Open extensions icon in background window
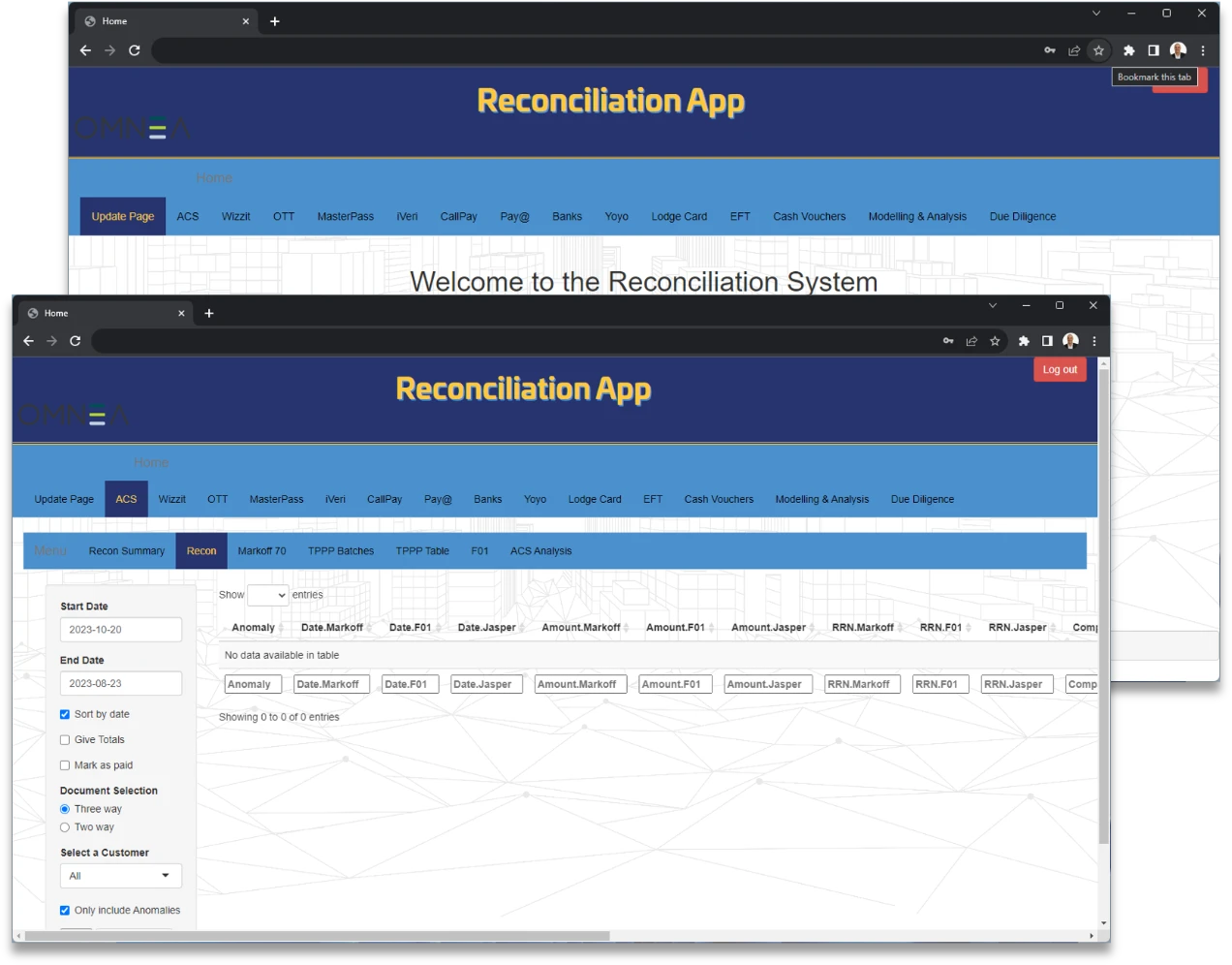Image resolution: width=1232 pixels, height=965 pixels. [x=1128, y=50]
